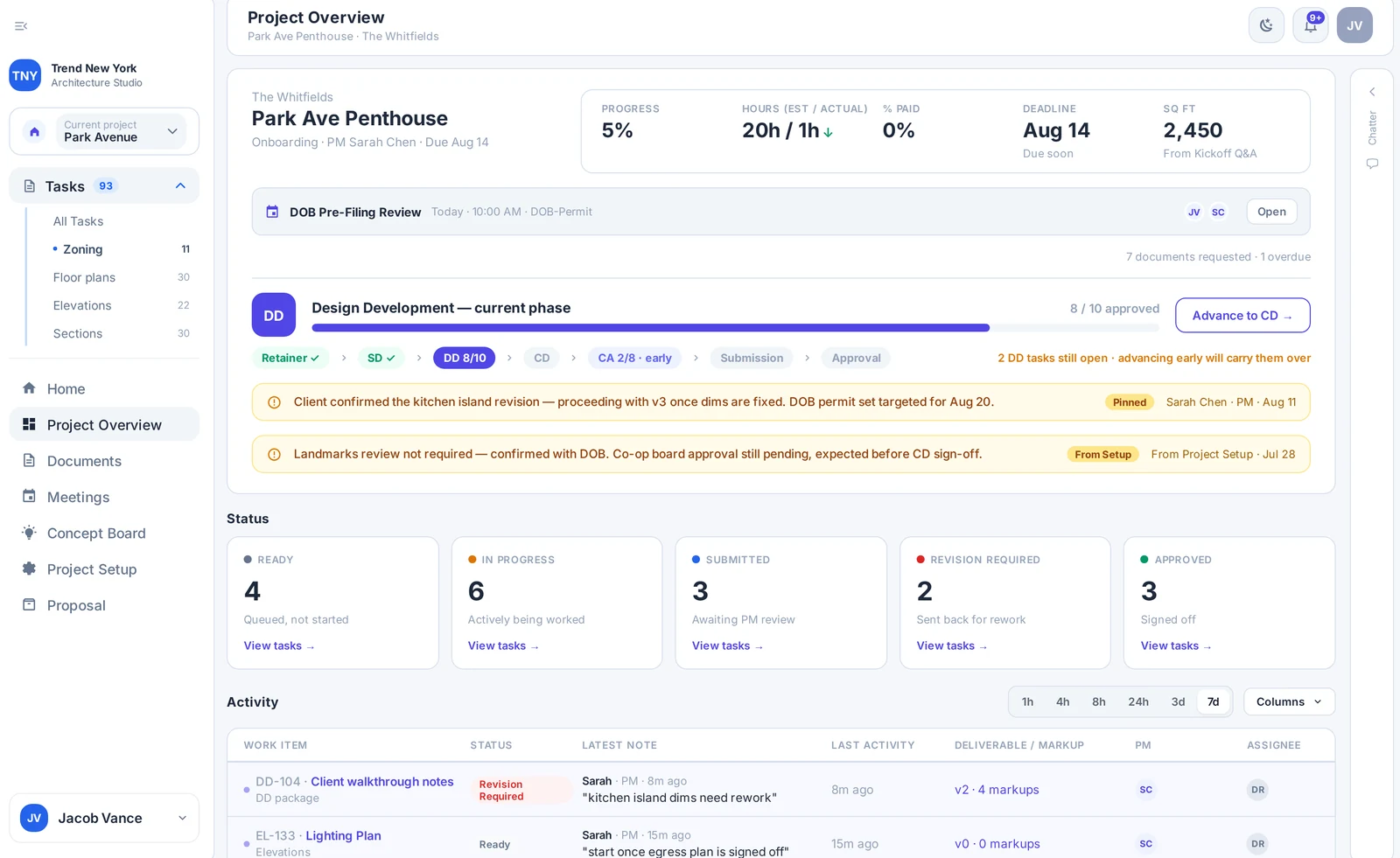This screenshot has height=858, width=1400.
Task: Expand the Chatter panel arrow
Action: click(x=1372, y=92)
